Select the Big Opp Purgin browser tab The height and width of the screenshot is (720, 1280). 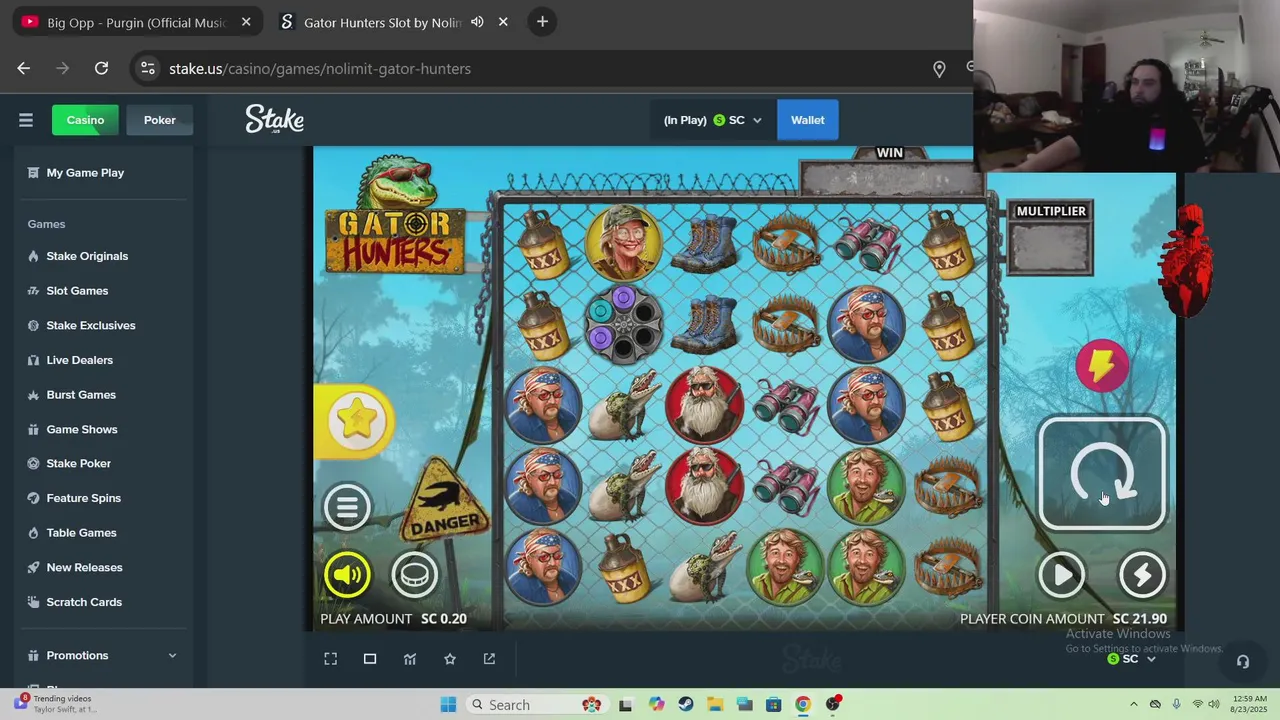(x=137, y=22)
